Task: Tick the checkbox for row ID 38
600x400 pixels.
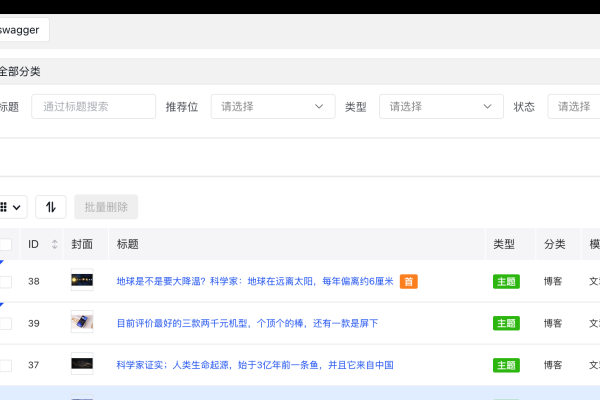Action: [x=5, y=282]
